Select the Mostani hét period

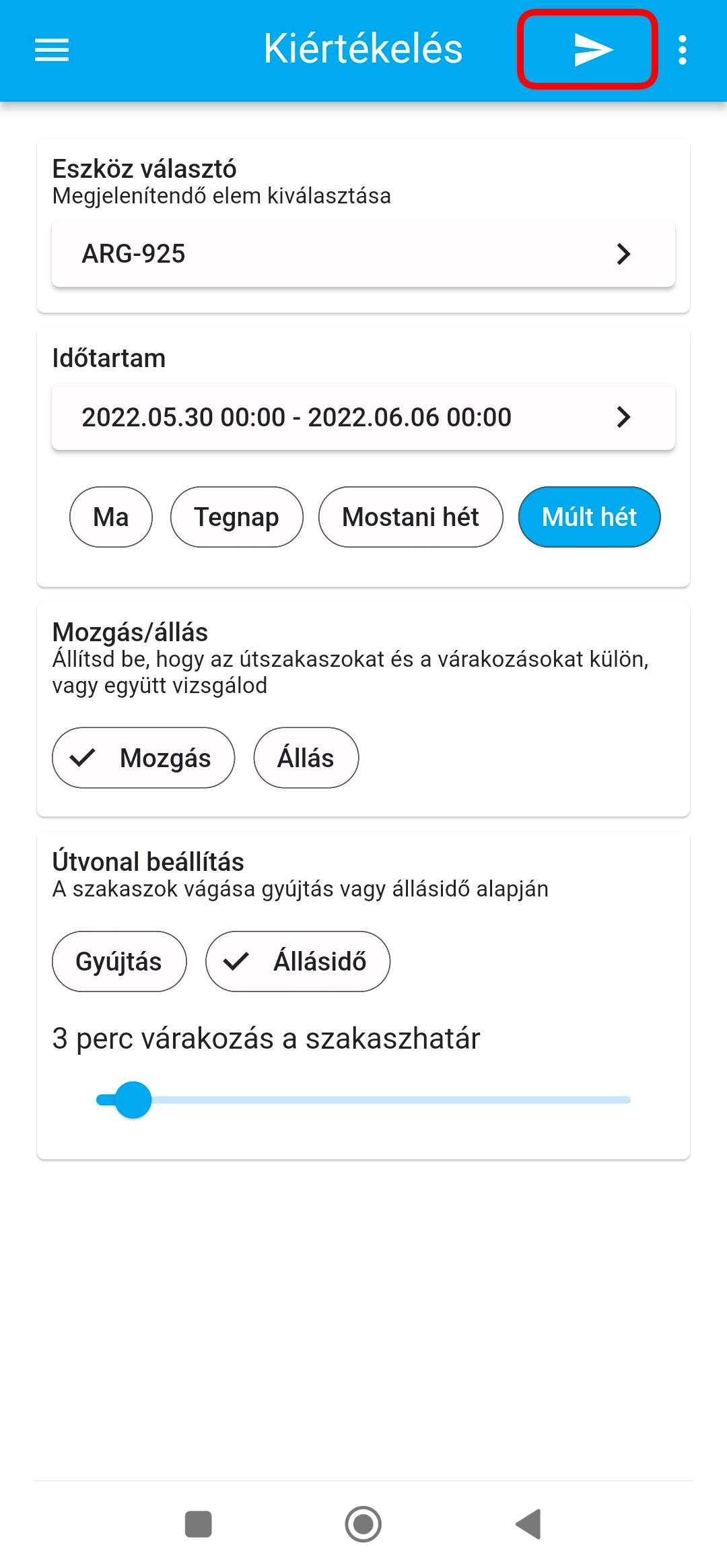coord(411,517)
